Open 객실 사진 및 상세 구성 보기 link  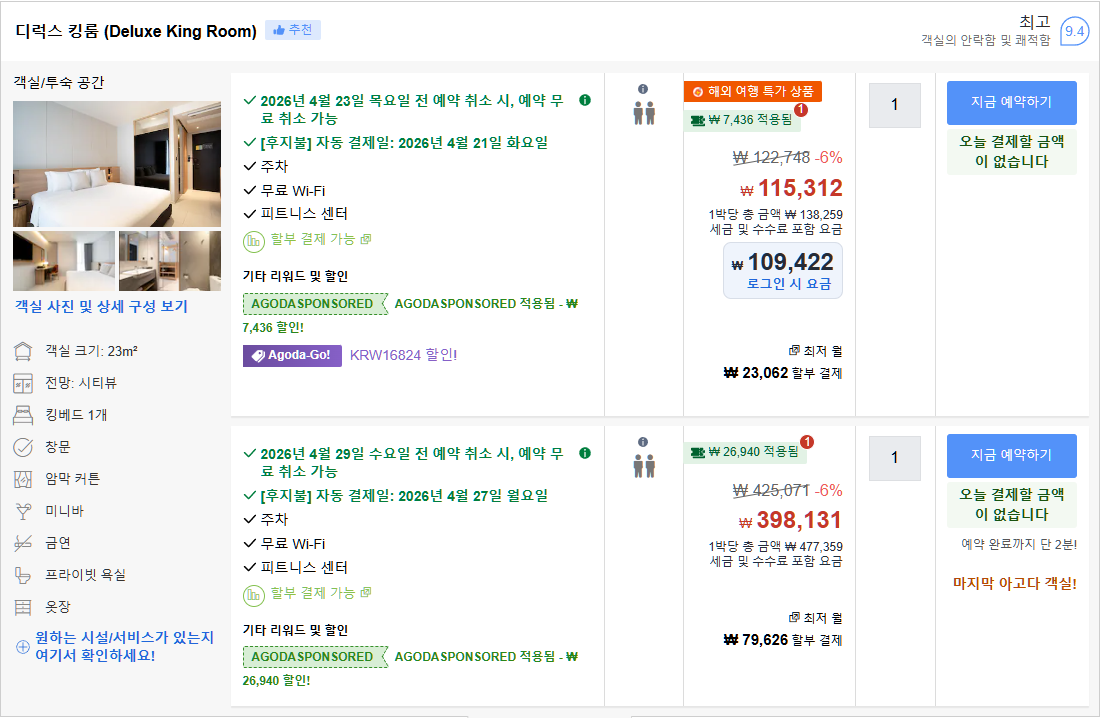pos(100,307)
